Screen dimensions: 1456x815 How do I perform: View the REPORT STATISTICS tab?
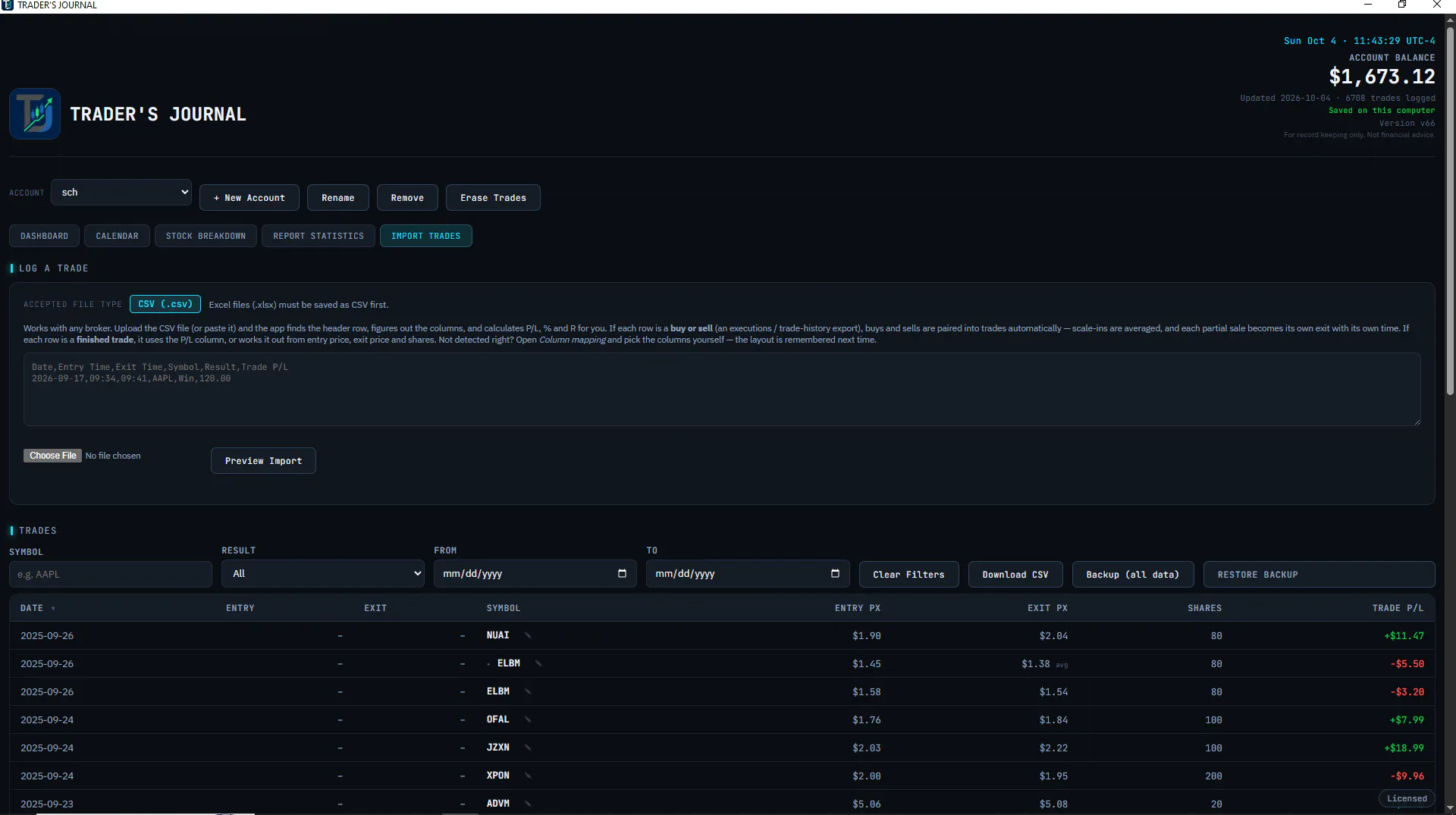coord(318,236)
